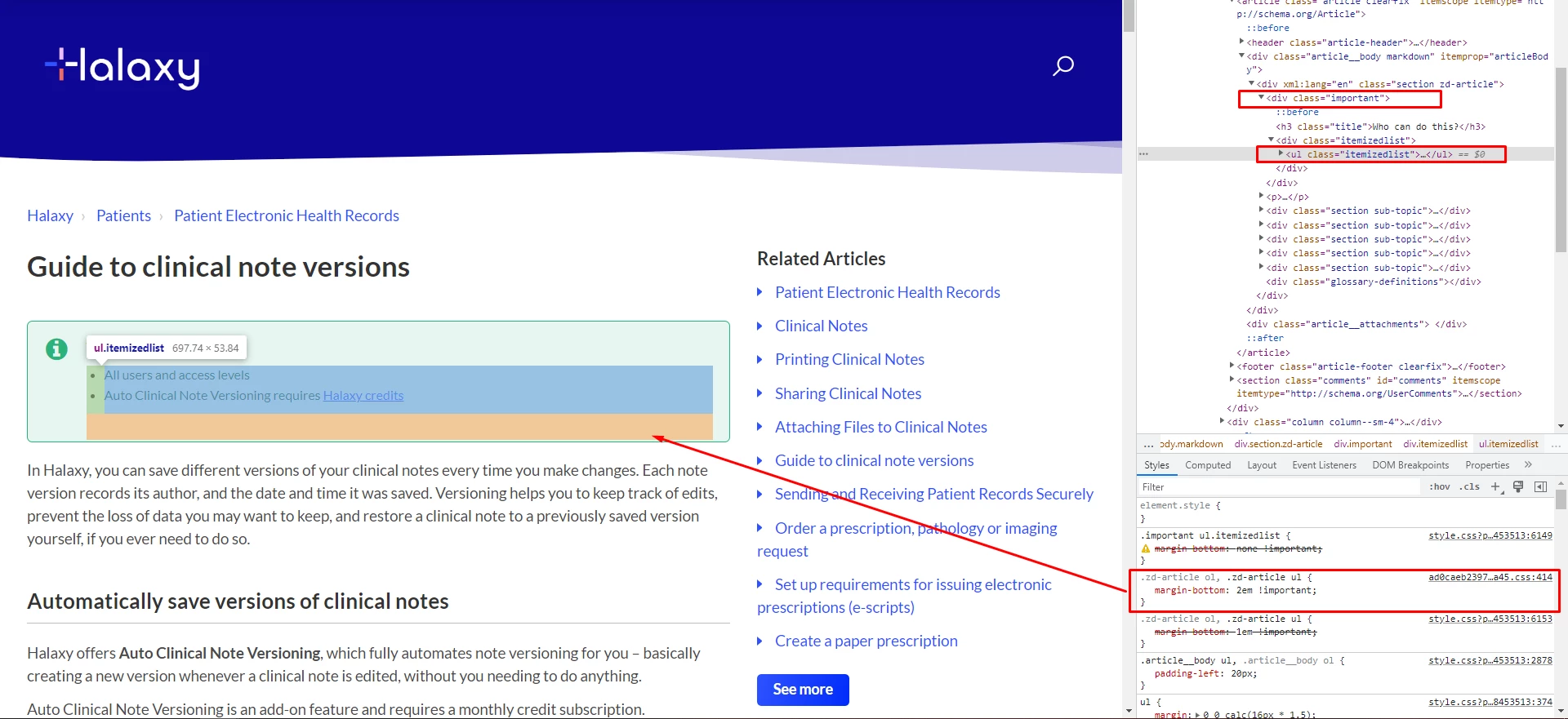Image resolution: width=1568 pixels, height=719 pixels.
Task: Collapse the div class important node
Action: point(1261,97)
